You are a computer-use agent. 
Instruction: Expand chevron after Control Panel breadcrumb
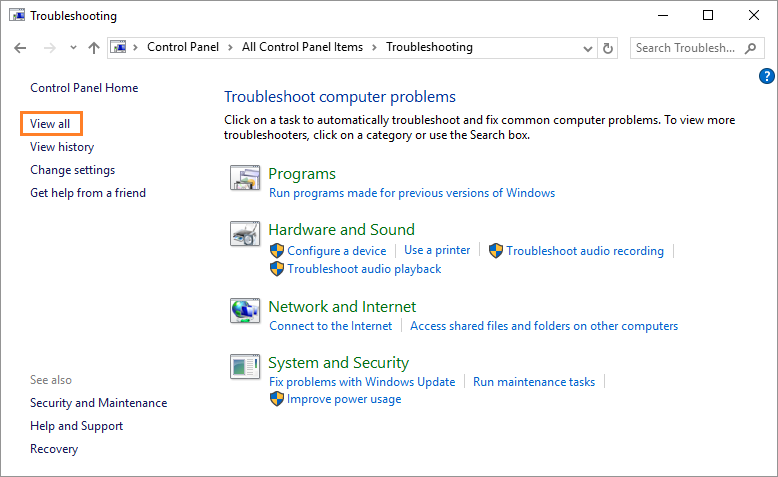pos(230,48)
